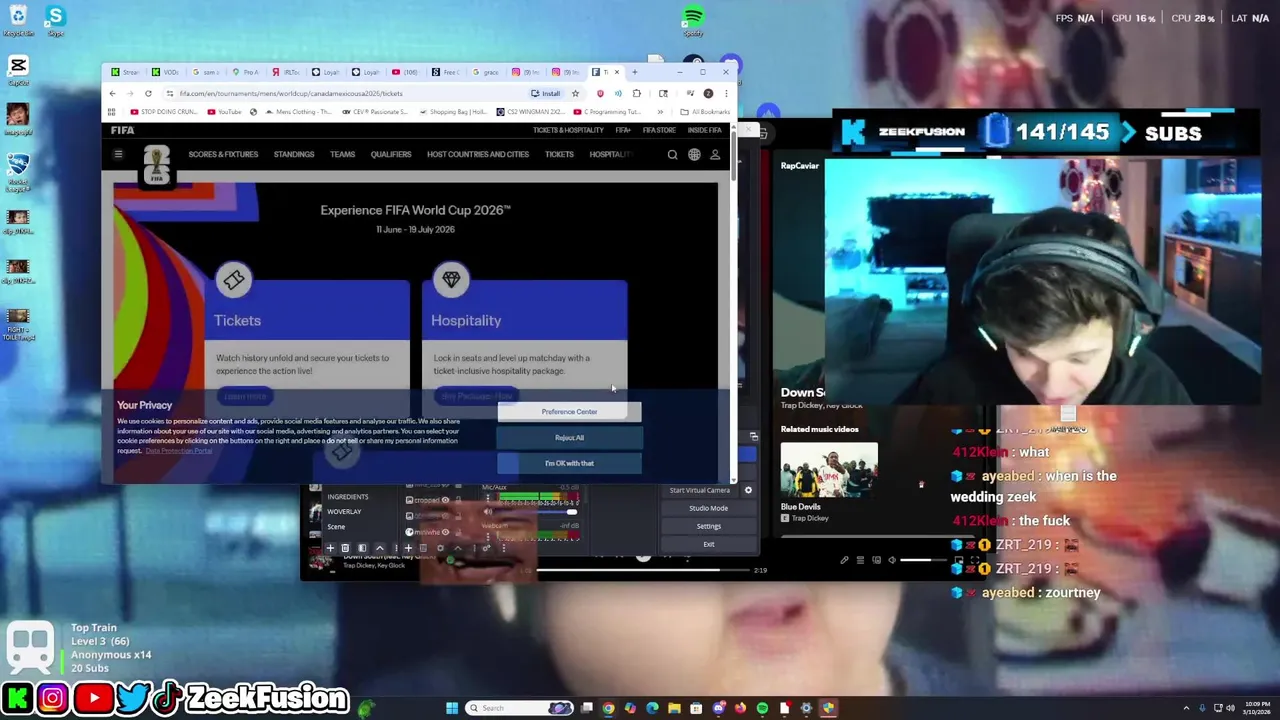Viewport: 1280px width, 720px height.
Task: Open the Chrome three-dot menu
Action: (x=726, y=93)
